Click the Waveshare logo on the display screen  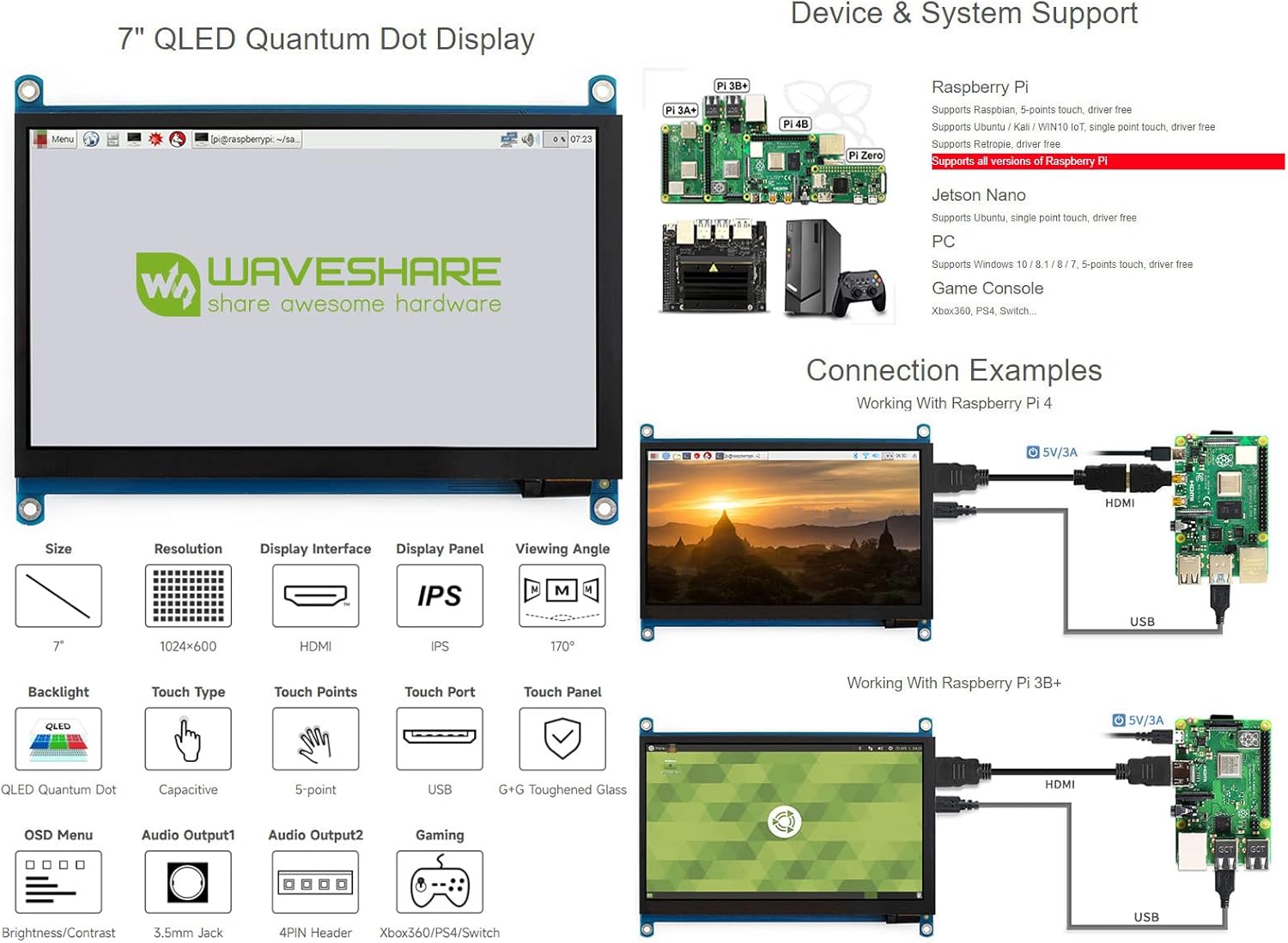(x=319, y=284)
